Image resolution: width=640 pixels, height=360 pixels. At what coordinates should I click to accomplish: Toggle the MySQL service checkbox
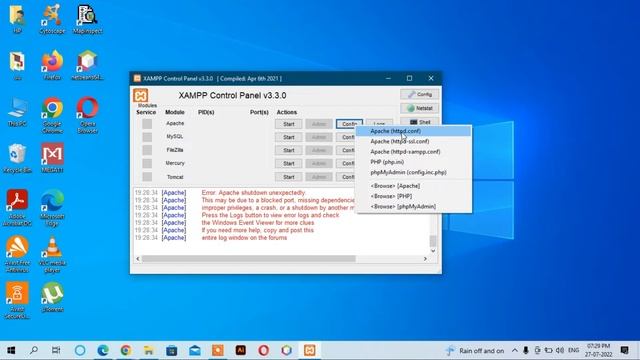147,137
